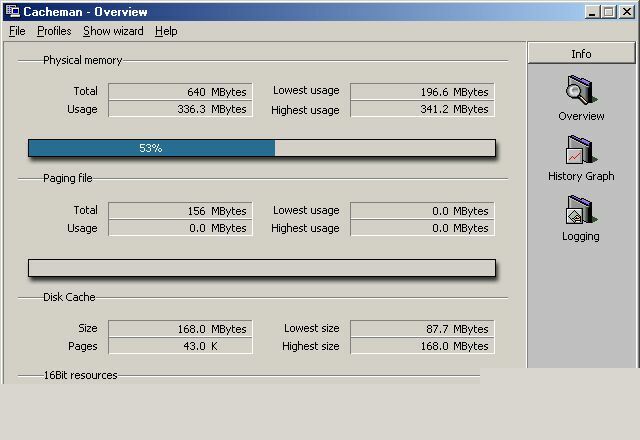Click the Highest size label
Screen dimensions: 640x440
[x=311, y=346]
